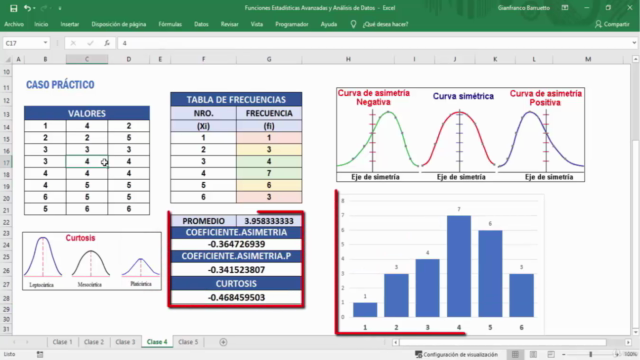This screenshot has height=360, width=640.
Task: Click the Enter checkmark formula bar icon
Action: [90, 43]
